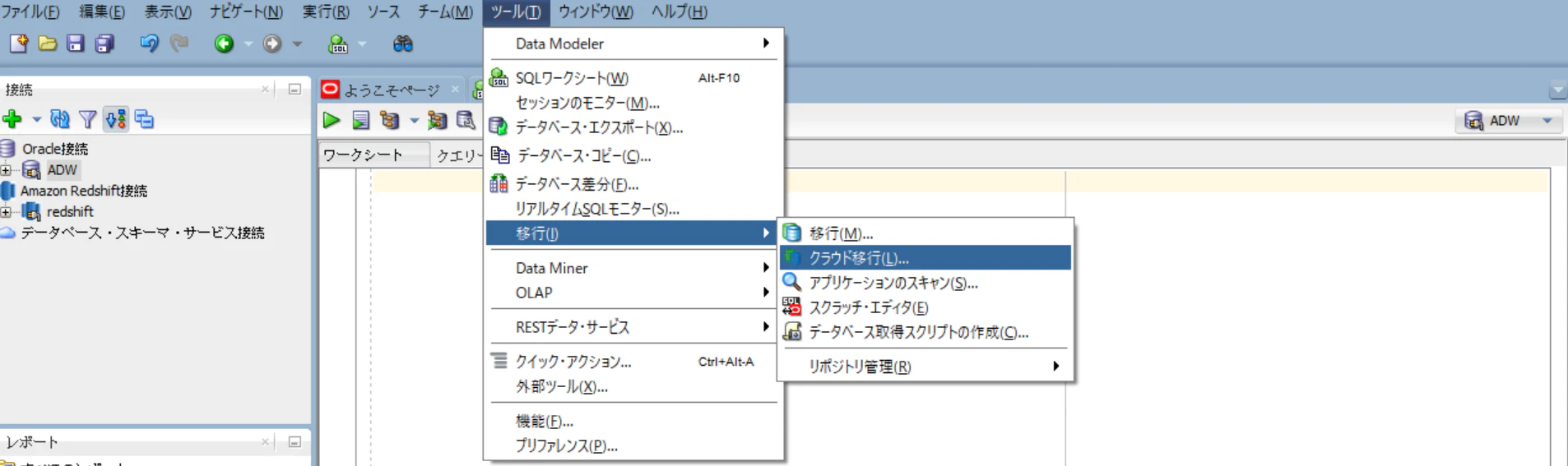Click the Autotrace icon in worksheet toolbar
The image size is (1568, 466).
click(x=437, y=121)
